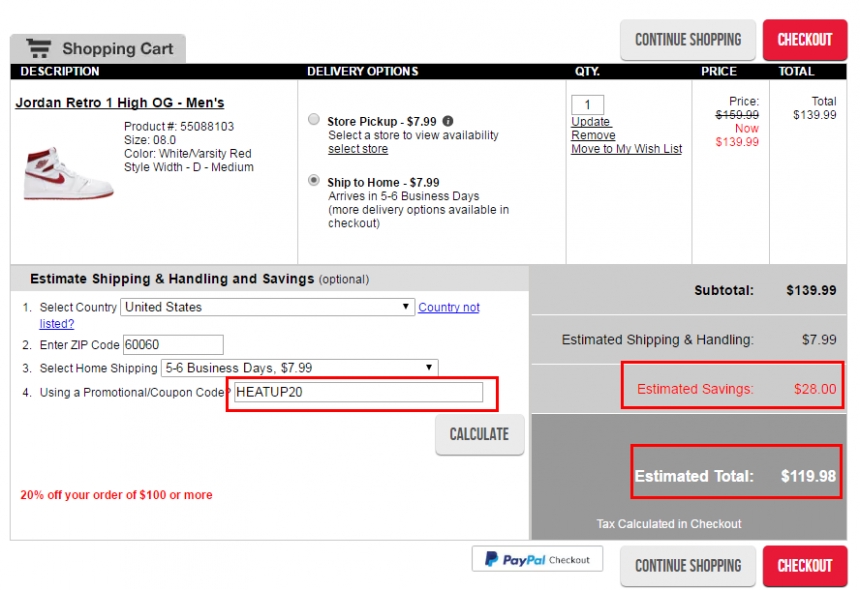Click the 'Select a store to view availability' text

tap(414, 135)
